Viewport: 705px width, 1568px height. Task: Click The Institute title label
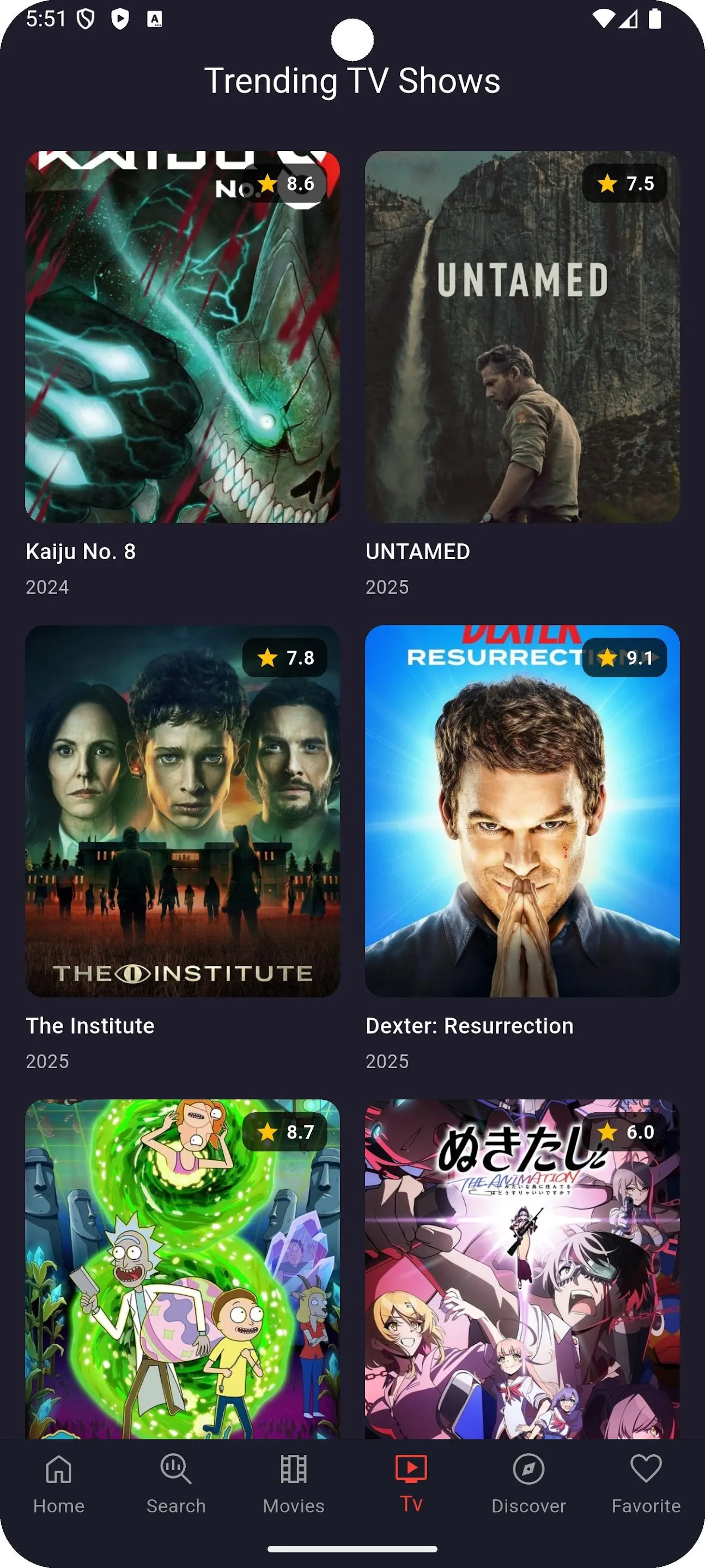tap(90, 1026)
